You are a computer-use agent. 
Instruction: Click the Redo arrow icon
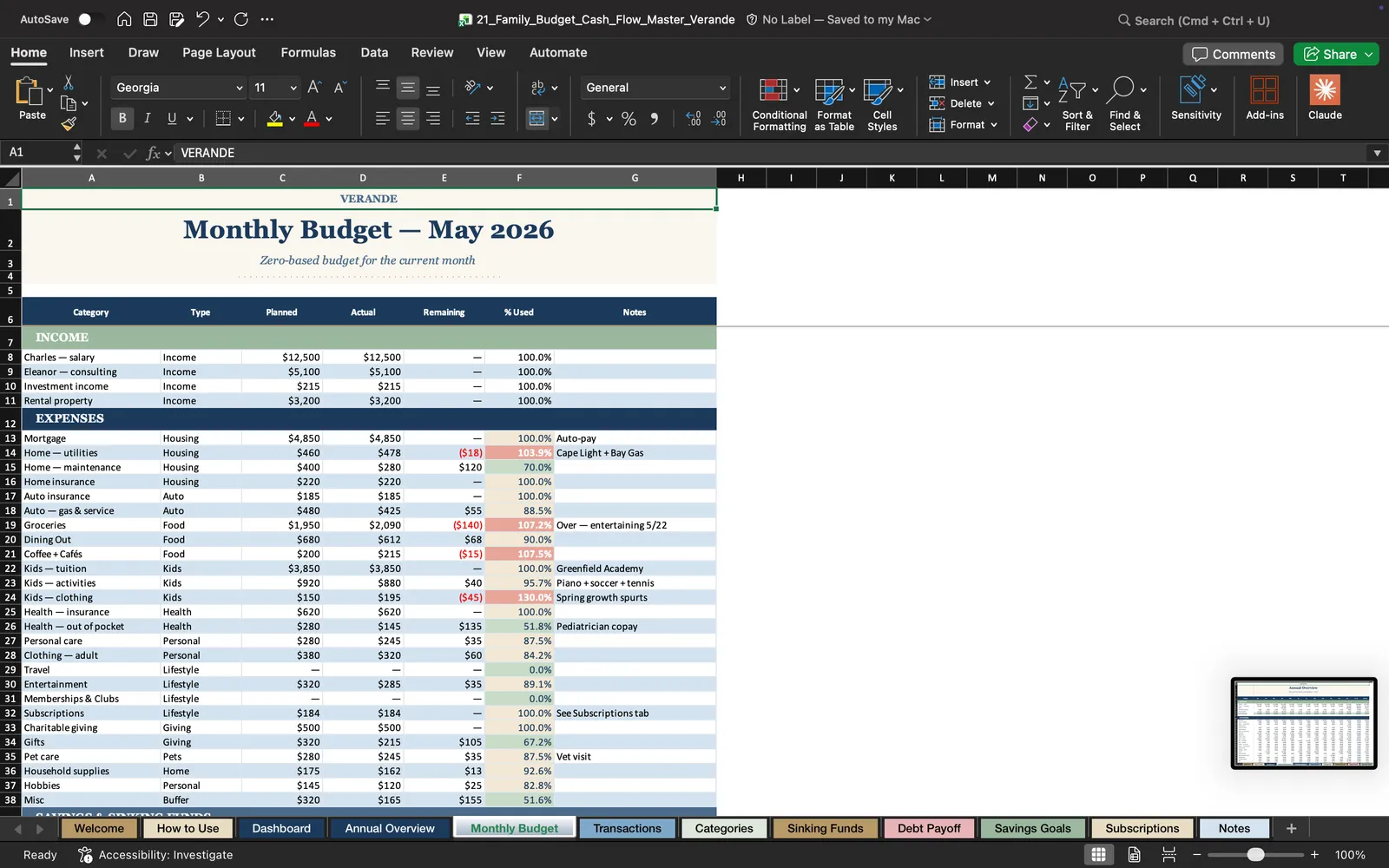(241, 19)
